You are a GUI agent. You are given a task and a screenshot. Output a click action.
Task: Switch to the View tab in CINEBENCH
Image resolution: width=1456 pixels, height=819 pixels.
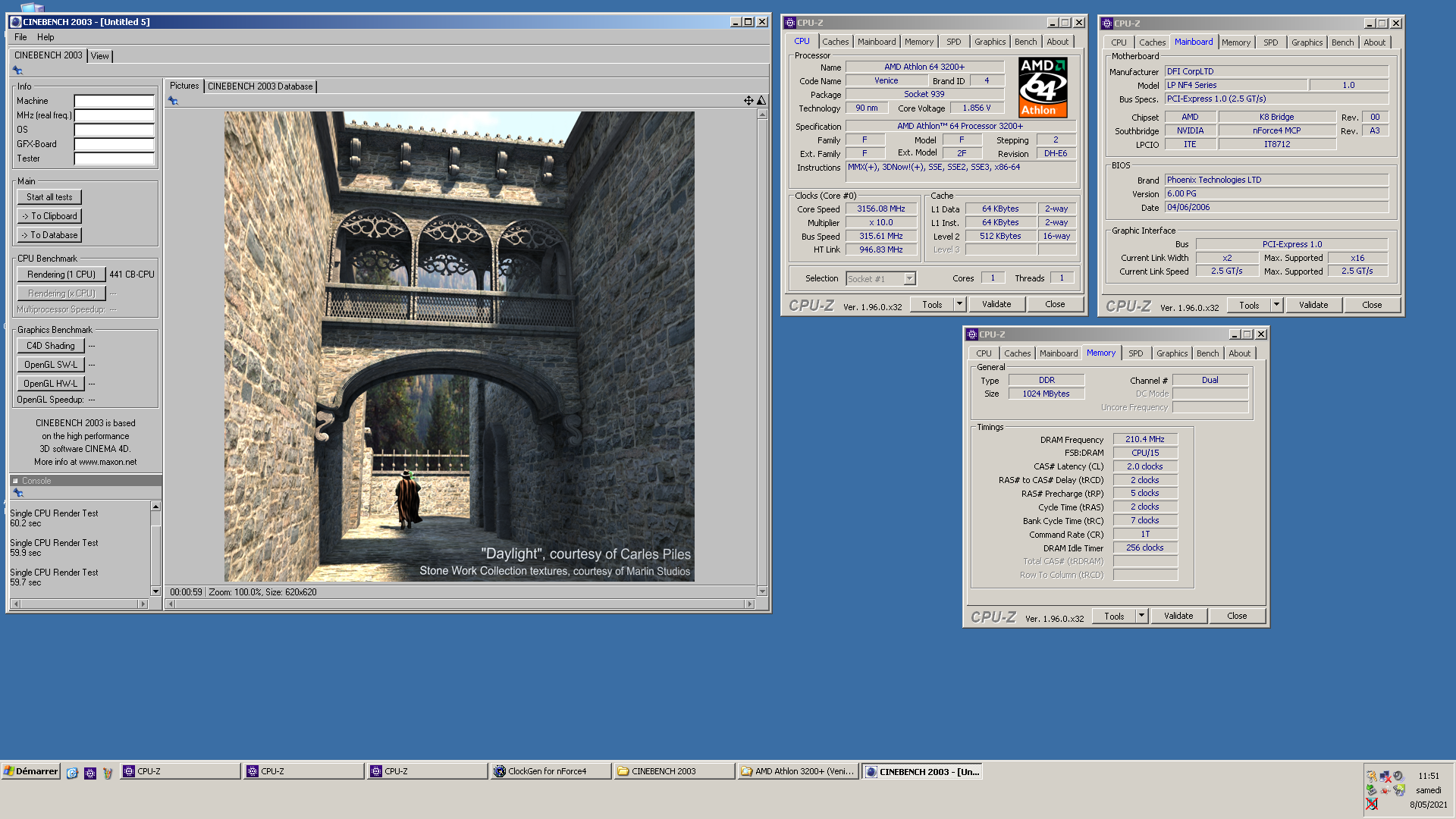99,56
